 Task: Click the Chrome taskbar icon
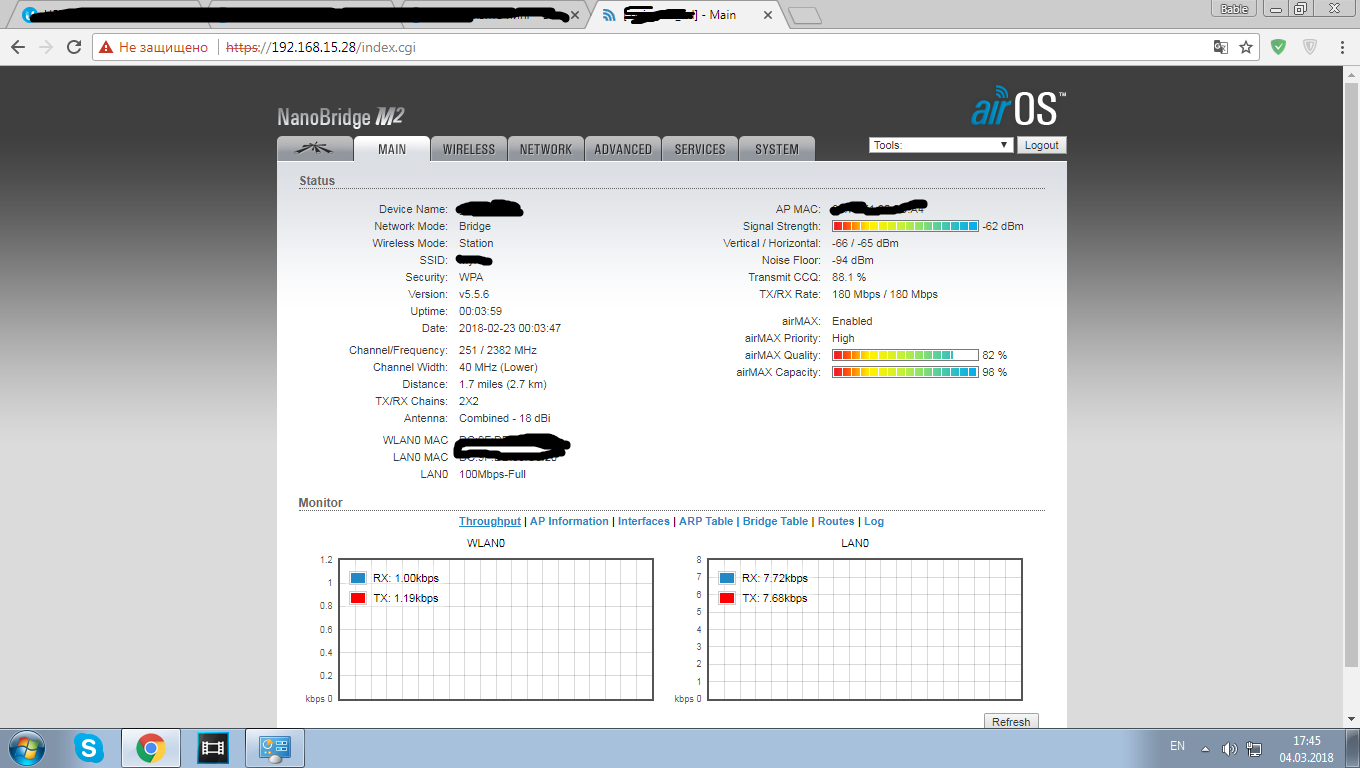[151, 748]
